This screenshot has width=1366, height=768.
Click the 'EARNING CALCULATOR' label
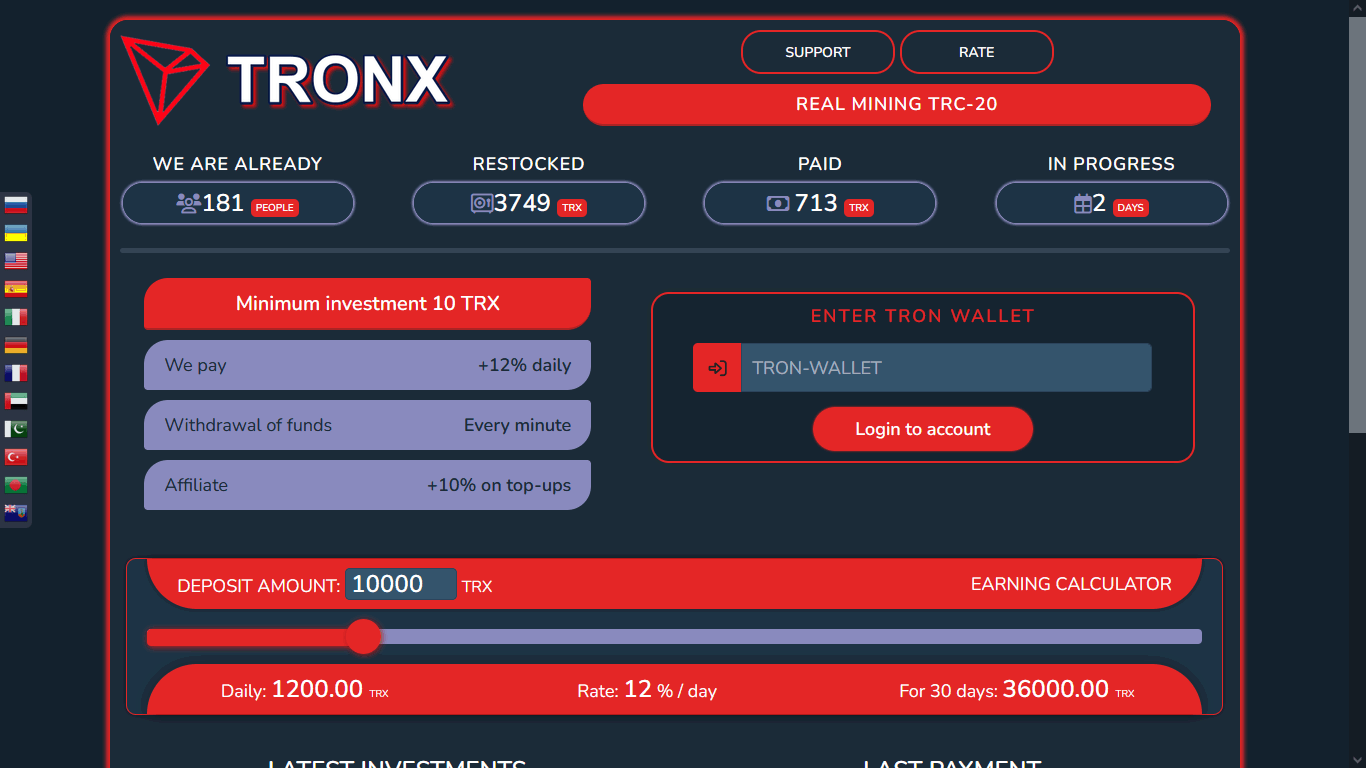(x=1071, y=584)
